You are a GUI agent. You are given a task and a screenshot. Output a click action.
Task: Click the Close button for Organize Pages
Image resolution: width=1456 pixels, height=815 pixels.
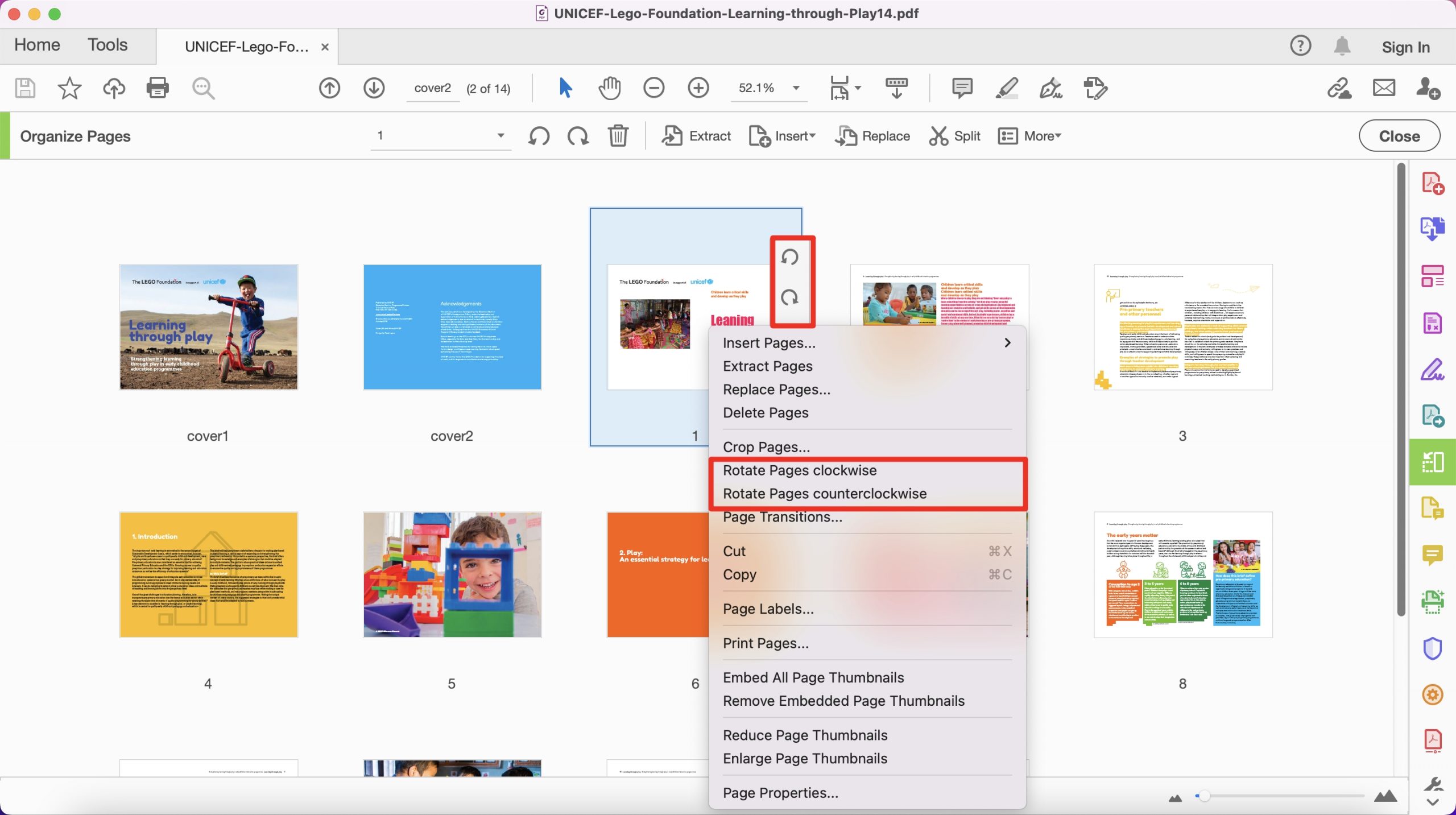tap(1399, 136)
